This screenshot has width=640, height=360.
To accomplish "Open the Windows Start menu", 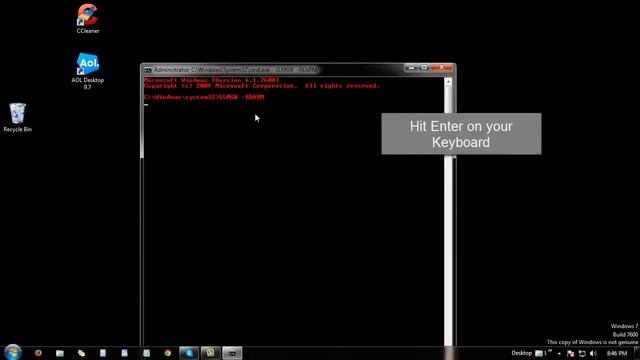I will [x=13, y=352].
